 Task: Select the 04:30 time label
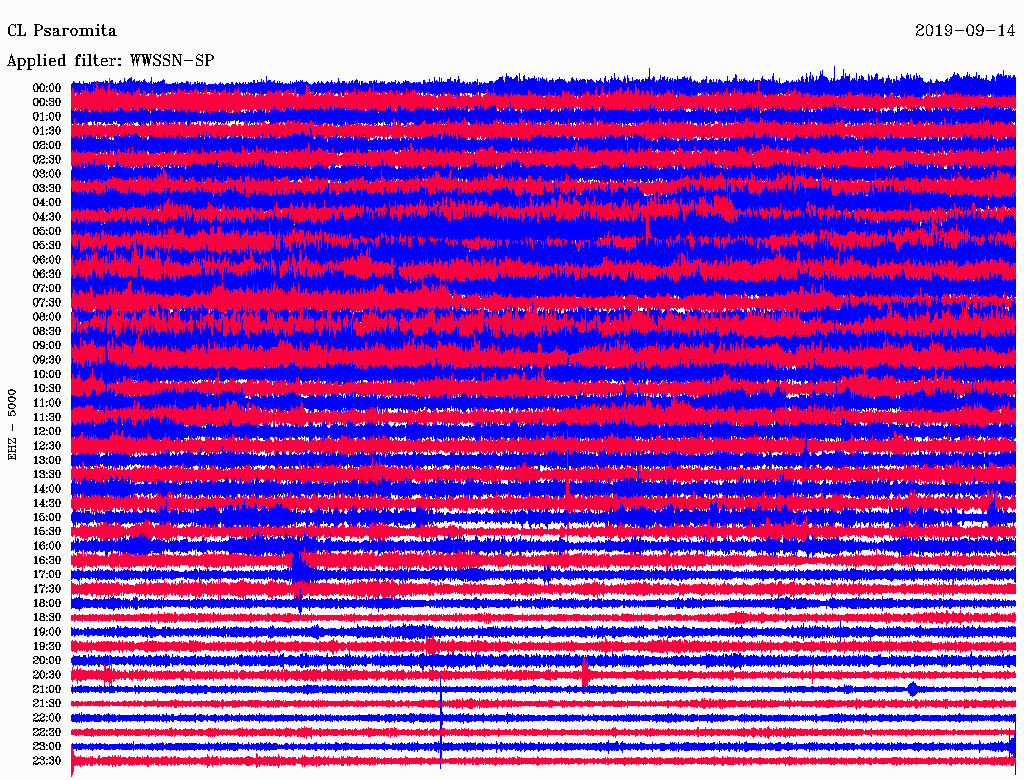[x=47, y=217]
